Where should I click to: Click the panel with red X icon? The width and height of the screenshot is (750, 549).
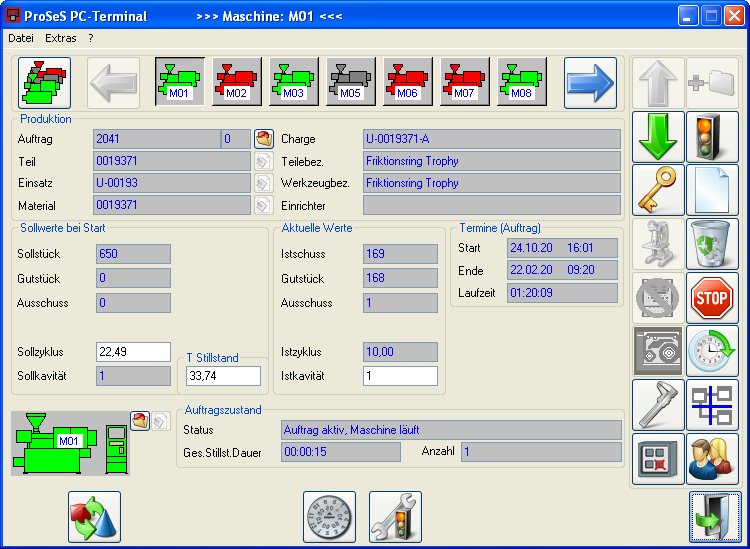[658, 459]
